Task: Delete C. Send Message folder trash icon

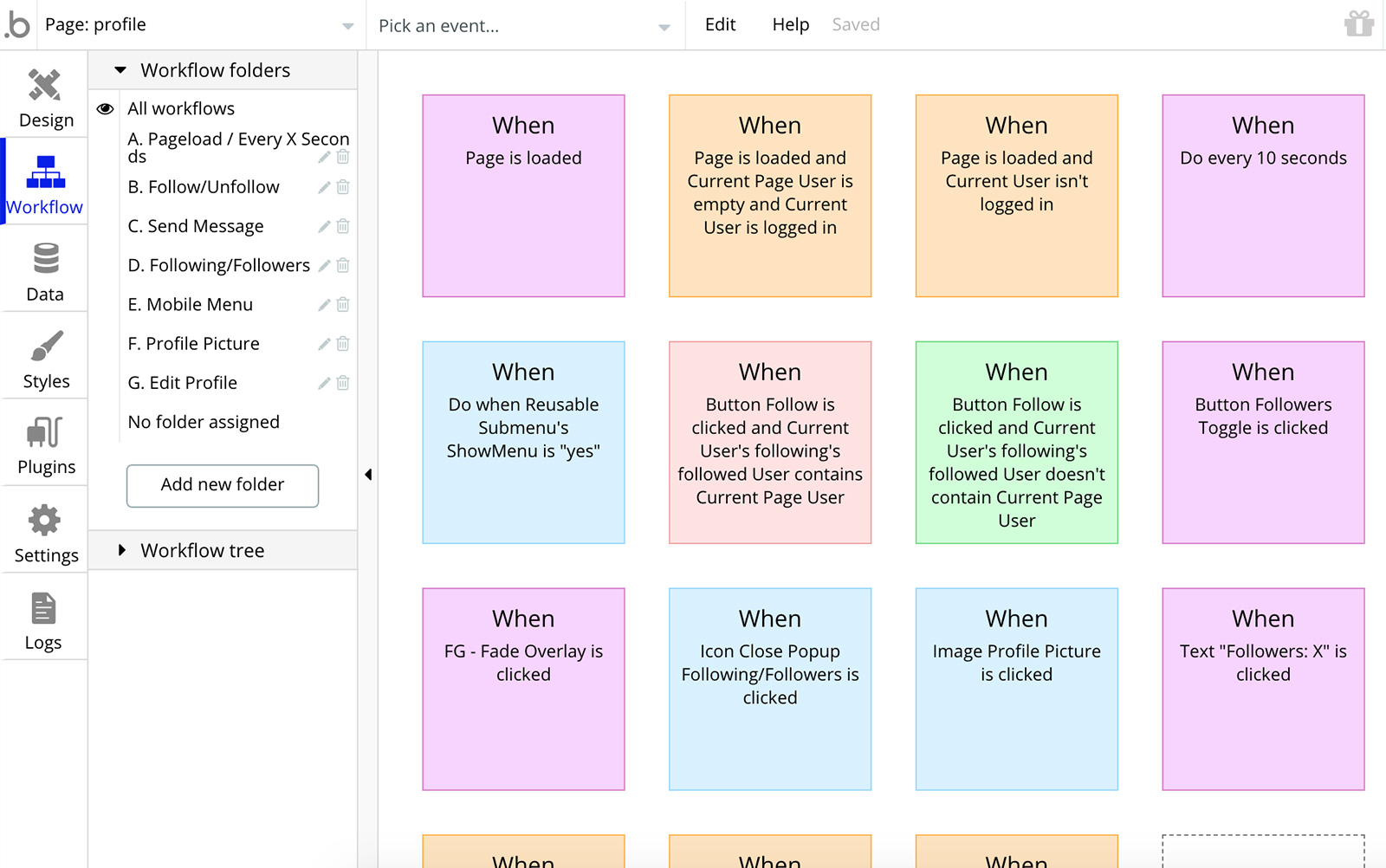Action: 343,226
